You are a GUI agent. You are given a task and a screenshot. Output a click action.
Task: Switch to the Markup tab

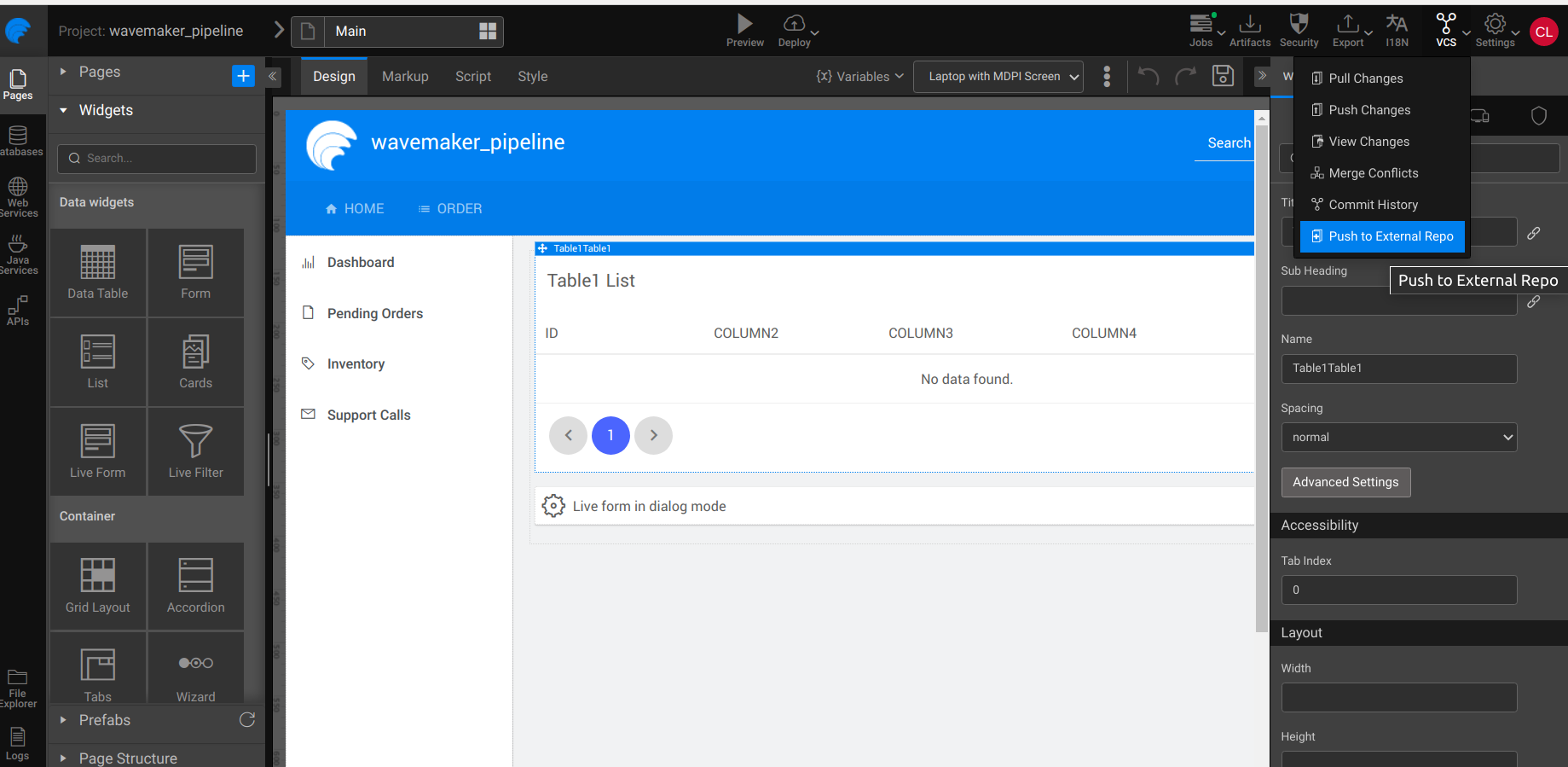[x=405, y=77]
